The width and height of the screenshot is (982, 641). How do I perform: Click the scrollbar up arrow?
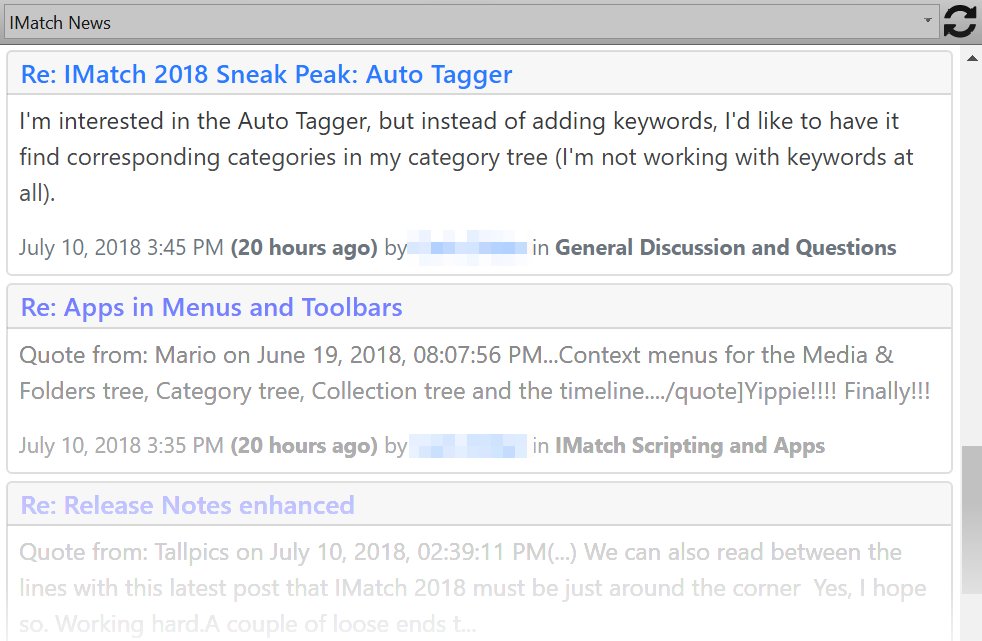(972, 59)
